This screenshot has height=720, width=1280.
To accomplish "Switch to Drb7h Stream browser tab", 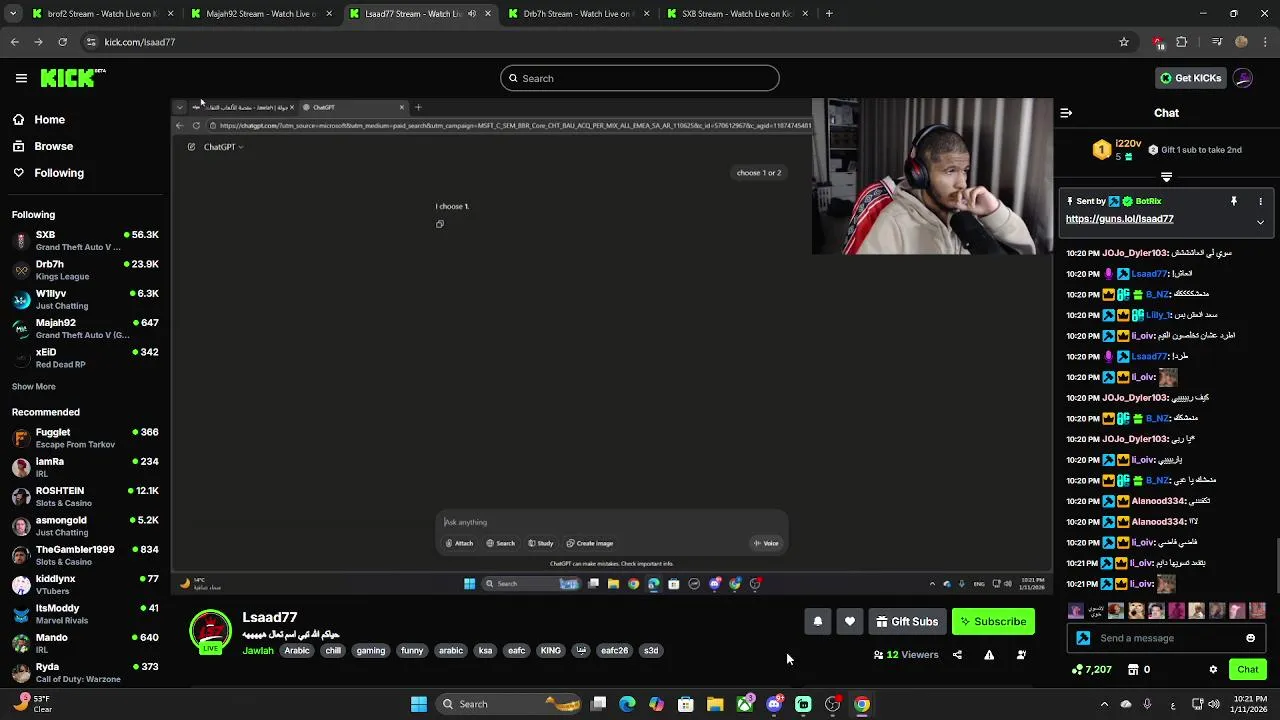I will pos(580,14).
